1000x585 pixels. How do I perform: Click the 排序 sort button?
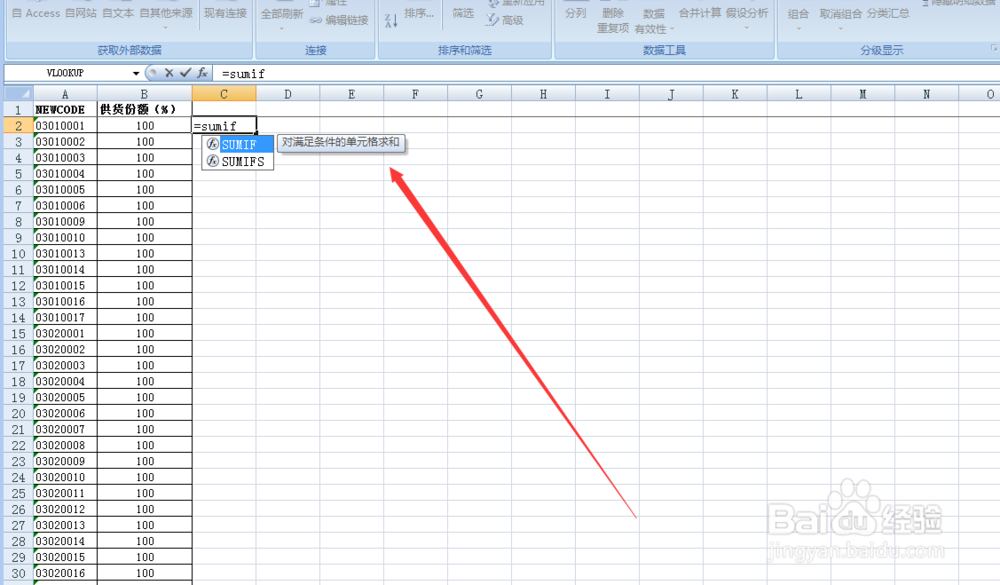tap(419, 13)
